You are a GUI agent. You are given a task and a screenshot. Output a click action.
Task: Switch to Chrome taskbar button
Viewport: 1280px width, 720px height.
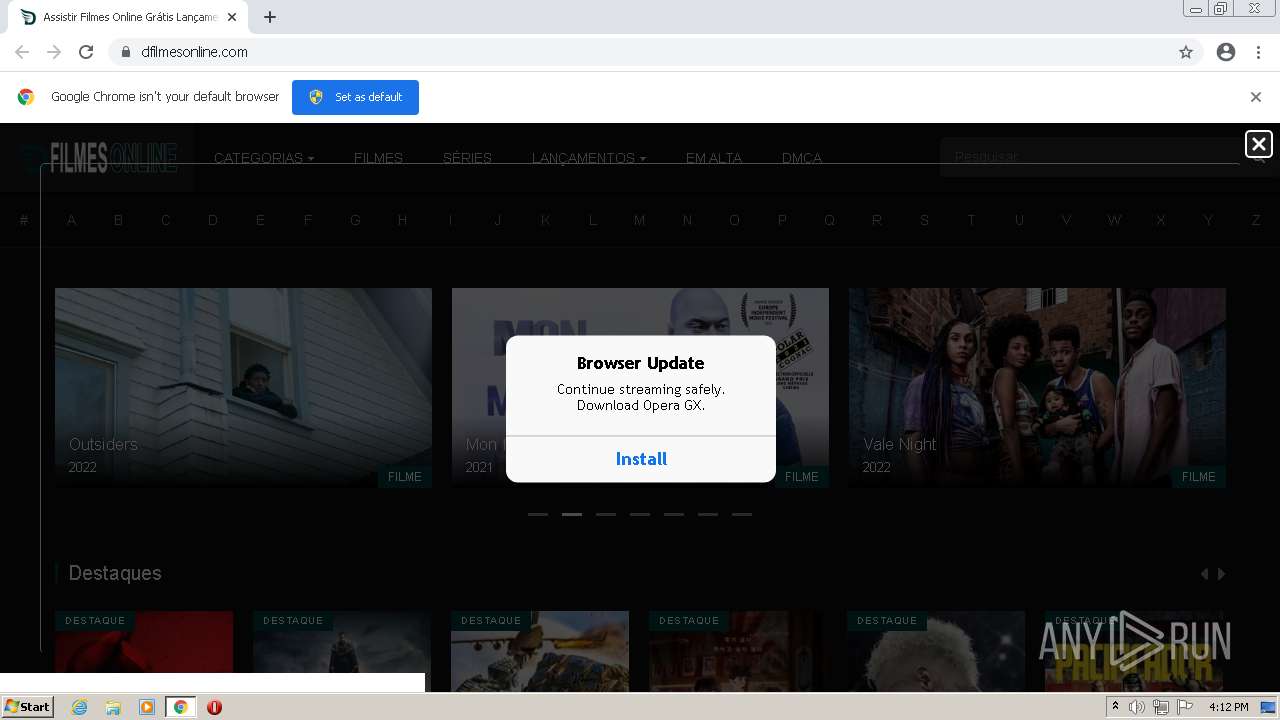(x=181, y=707)
